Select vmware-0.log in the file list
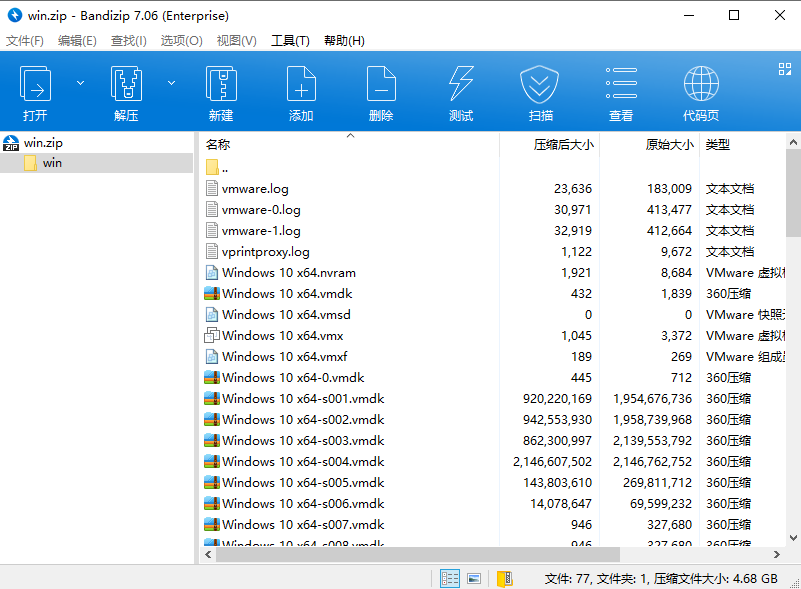The width and height of the screenshot is (801, 589). [261, 209]
